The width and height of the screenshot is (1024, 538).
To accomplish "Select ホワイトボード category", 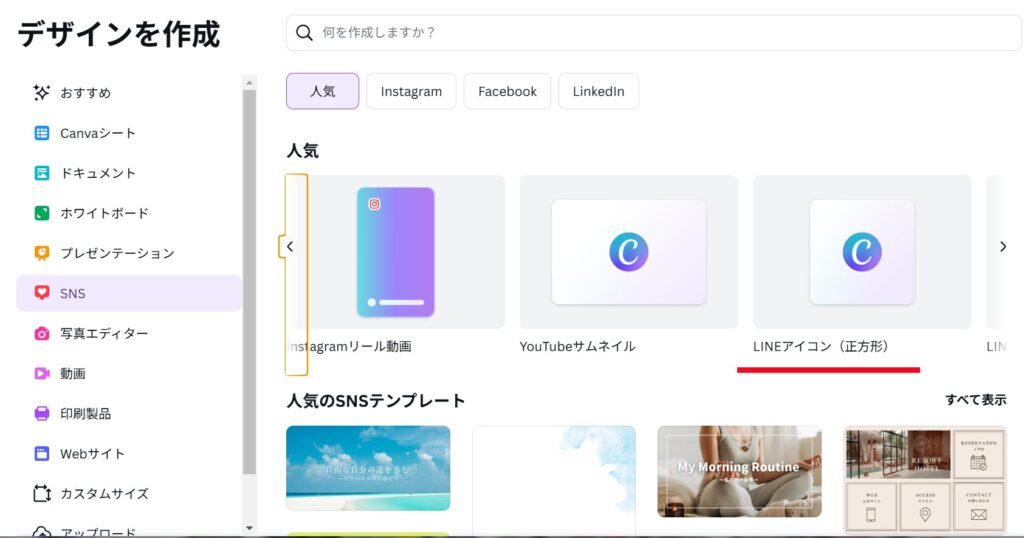I will (x=129, y=213).
